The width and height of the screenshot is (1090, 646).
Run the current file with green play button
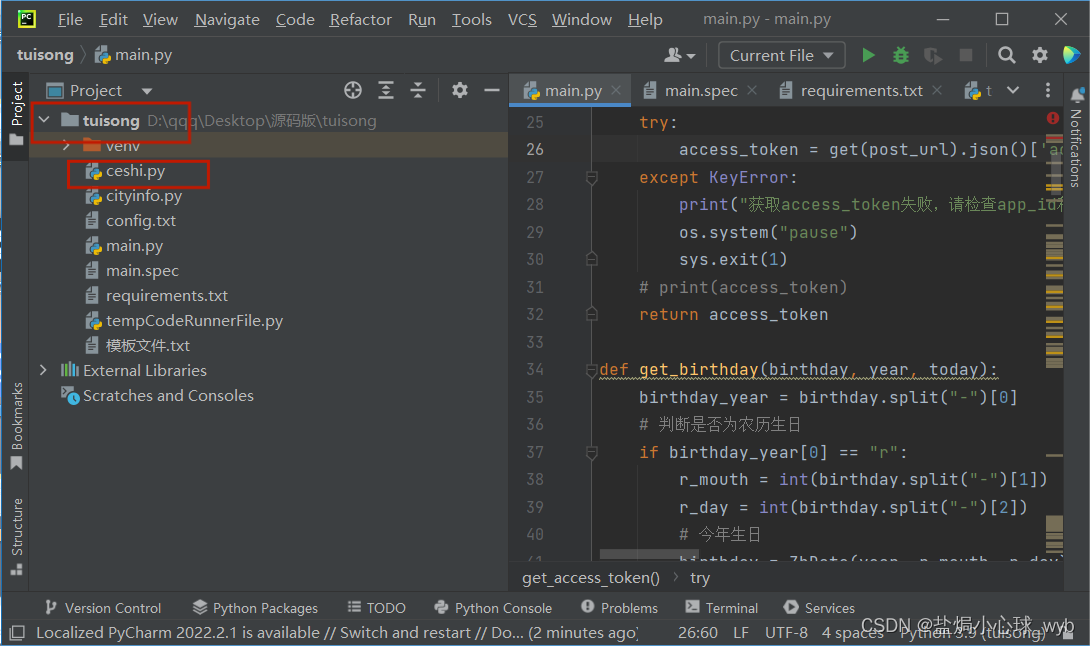[x=868, y=55]
